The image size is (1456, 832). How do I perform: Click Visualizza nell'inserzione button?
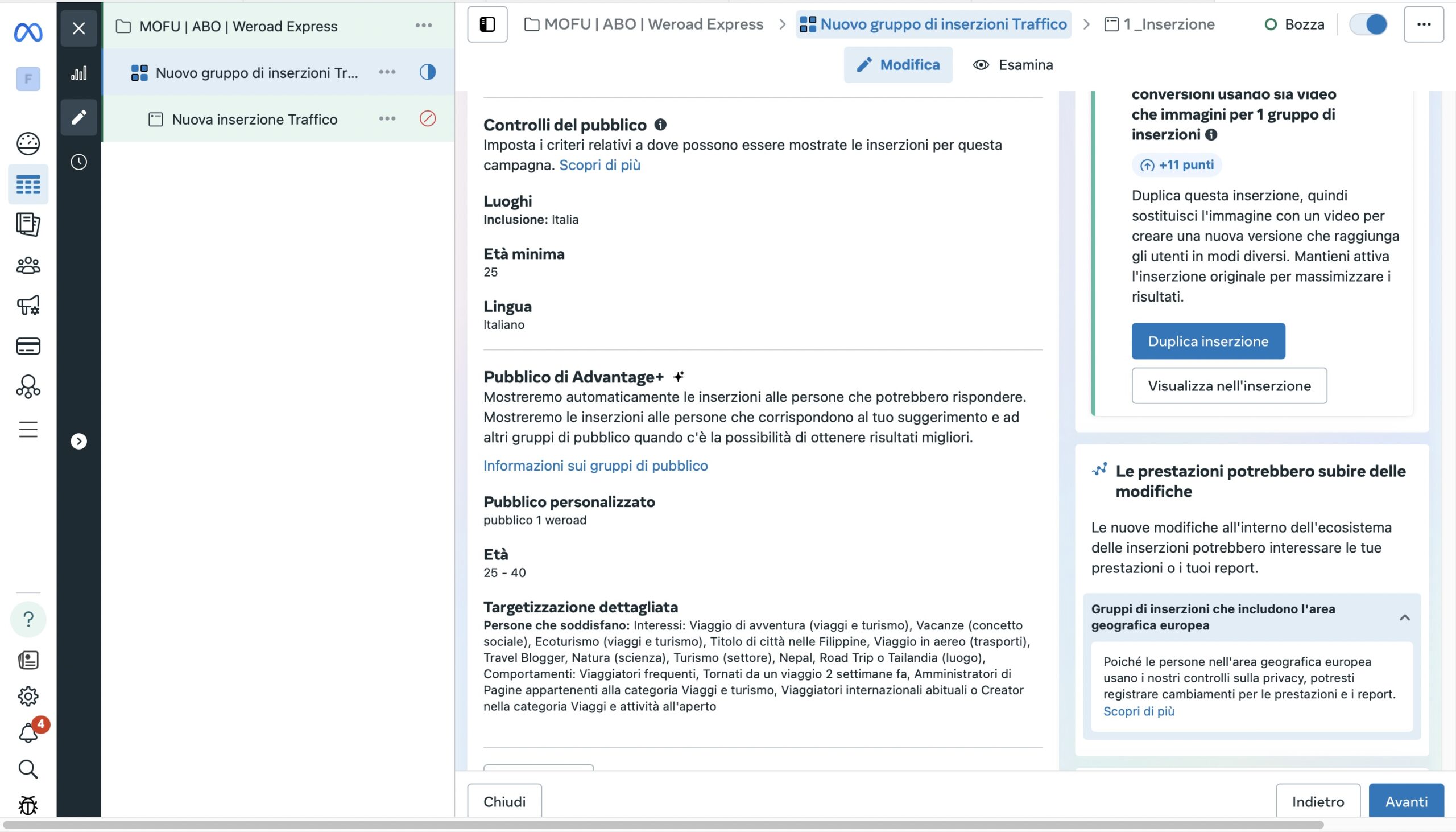1228,386
